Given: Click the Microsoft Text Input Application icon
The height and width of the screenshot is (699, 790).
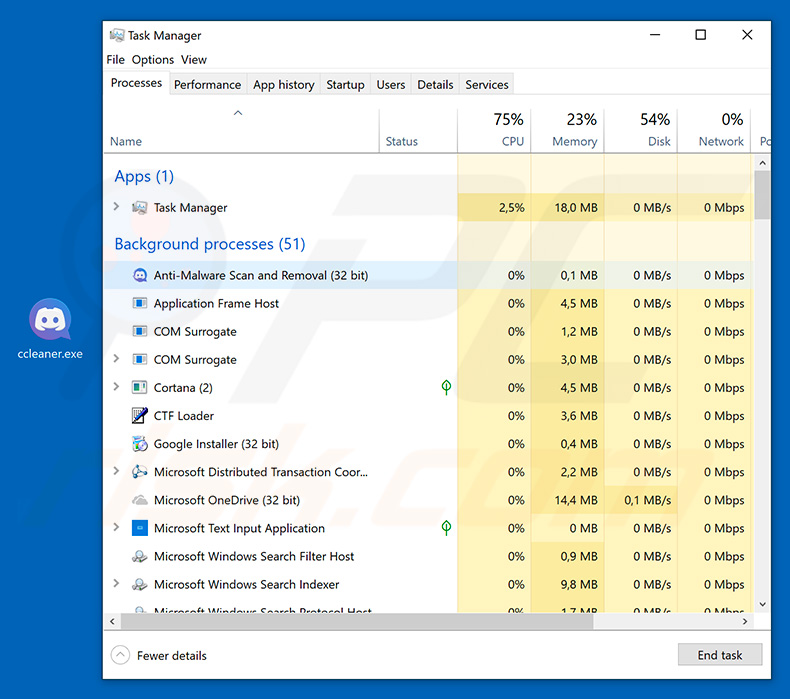Looking at the screenshot, I should coord(140,528).
